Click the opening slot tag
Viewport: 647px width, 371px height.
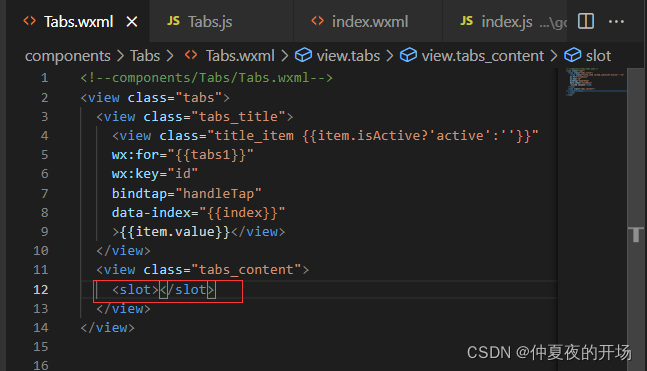coord(135,289)
